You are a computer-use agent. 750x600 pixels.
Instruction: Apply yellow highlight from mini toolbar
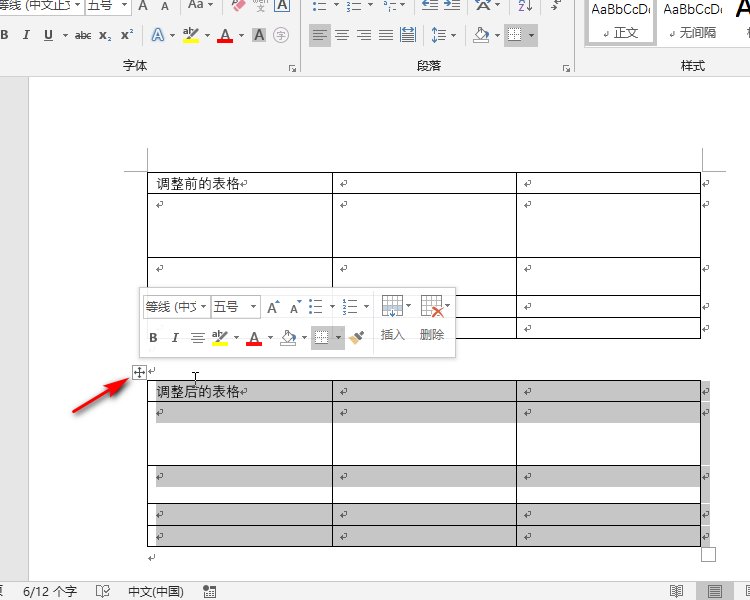coord(220,338)
